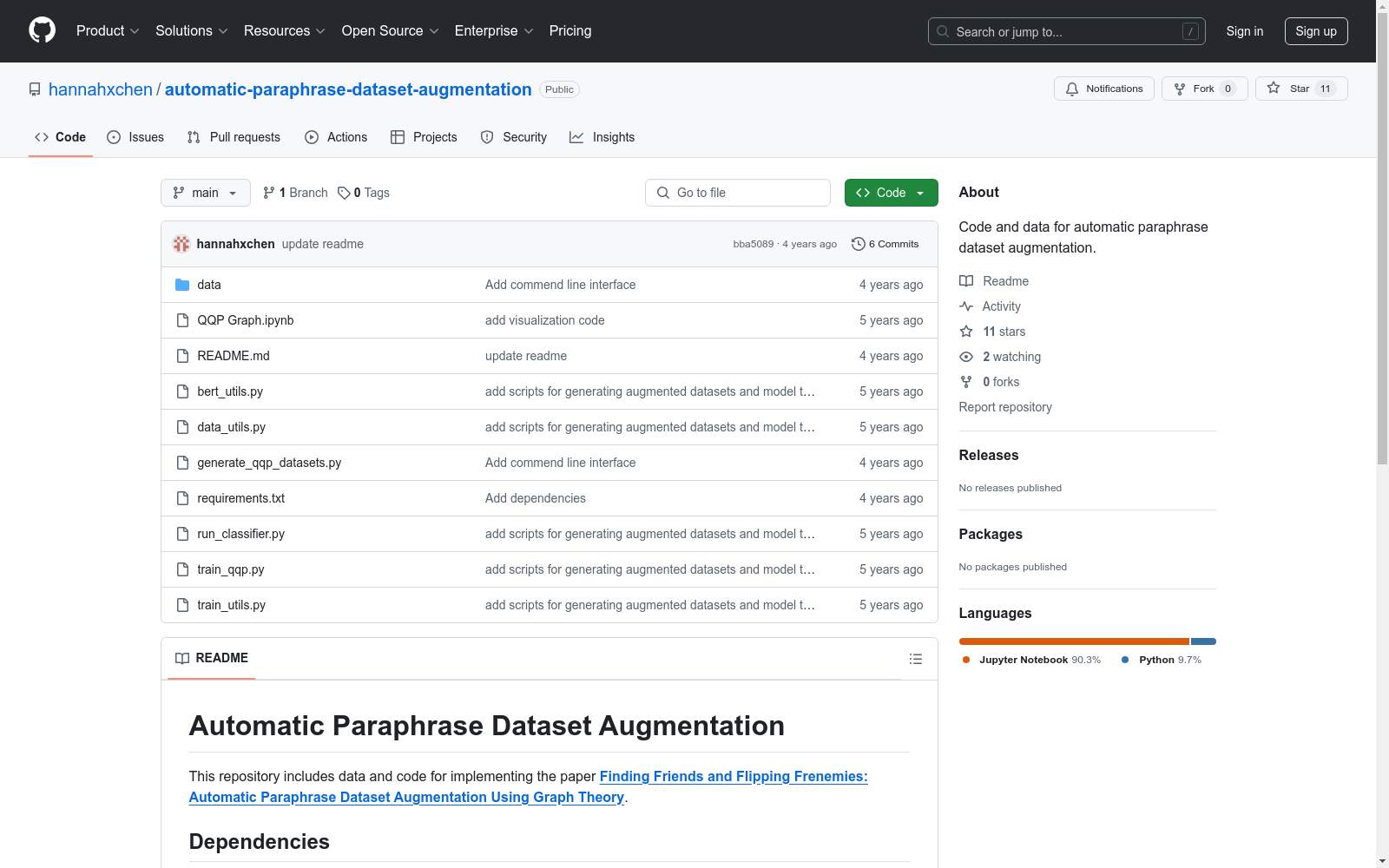
Task: Open the Projects tab
Action: (424, 137)
